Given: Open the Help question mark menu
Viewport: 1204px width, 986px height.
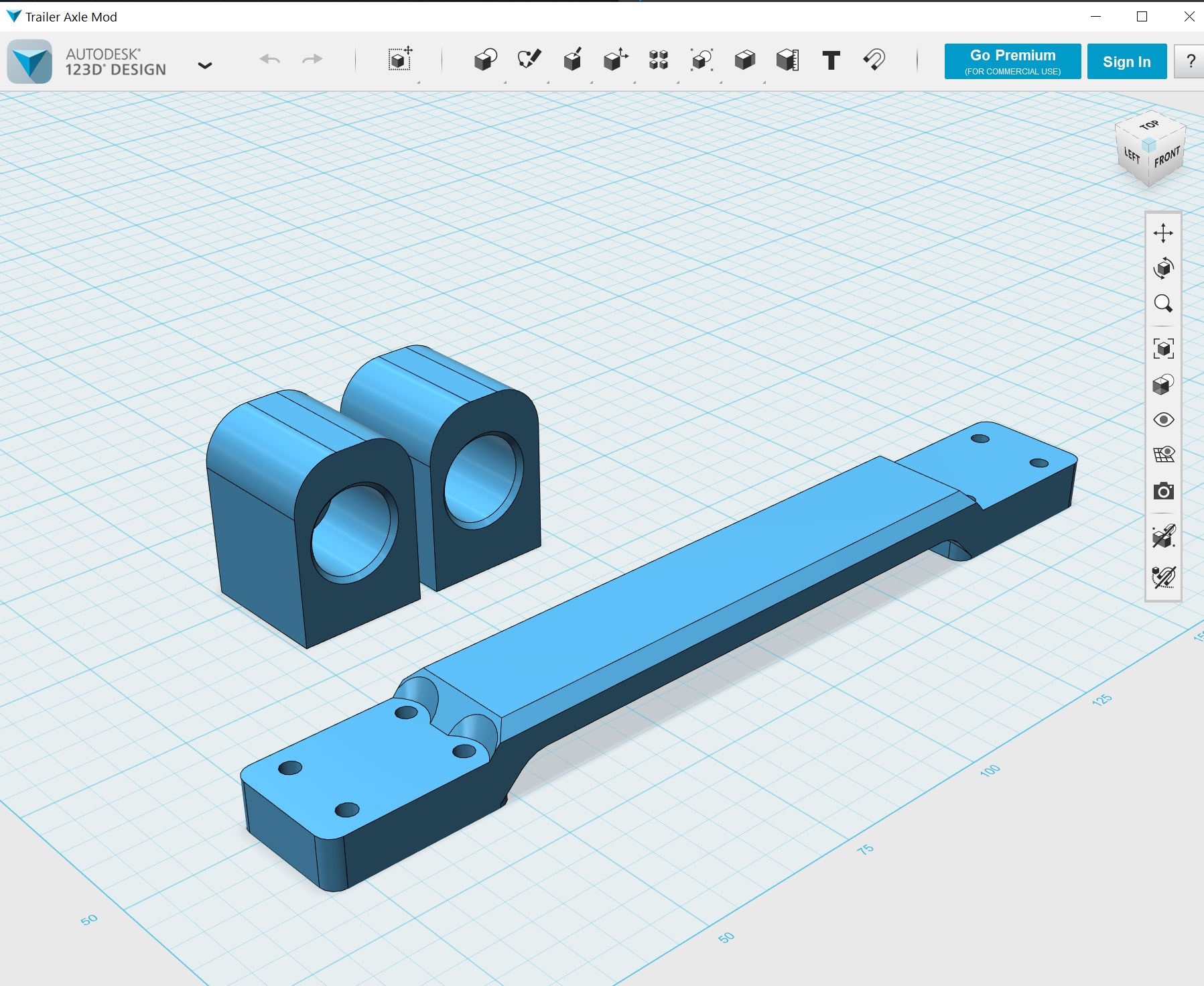Looking at the screenshot, I should point(1190,61).
